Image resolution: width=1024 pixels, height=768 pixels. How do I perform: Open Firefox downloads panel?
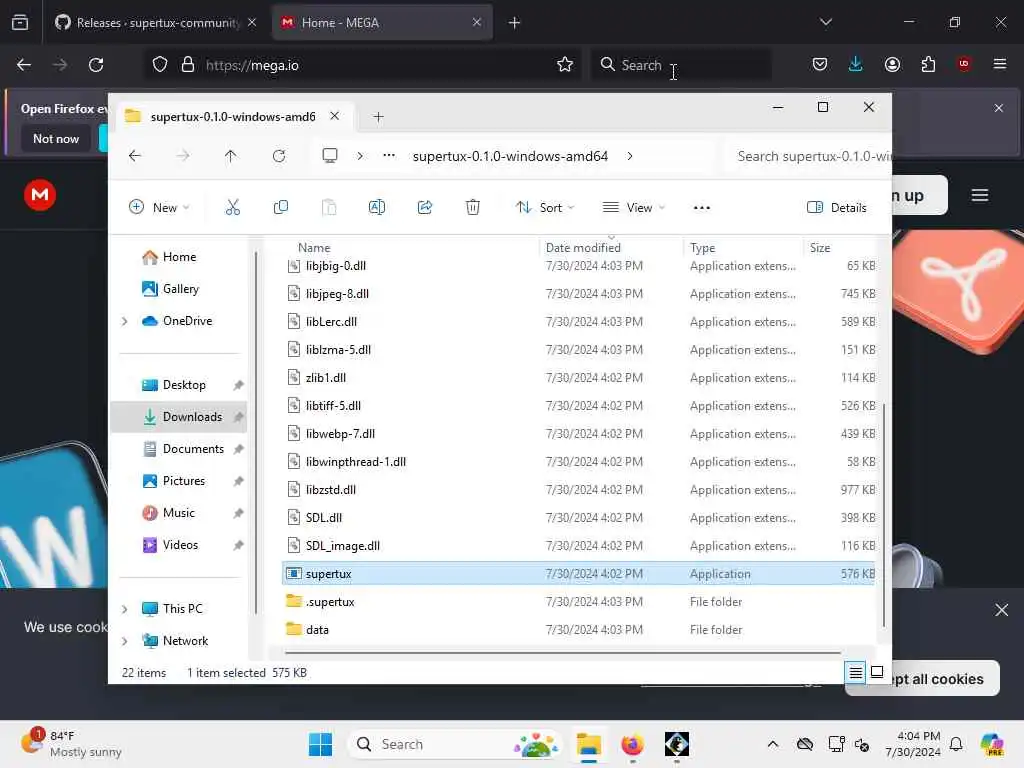pyautogui.click(x=856, y=64)
